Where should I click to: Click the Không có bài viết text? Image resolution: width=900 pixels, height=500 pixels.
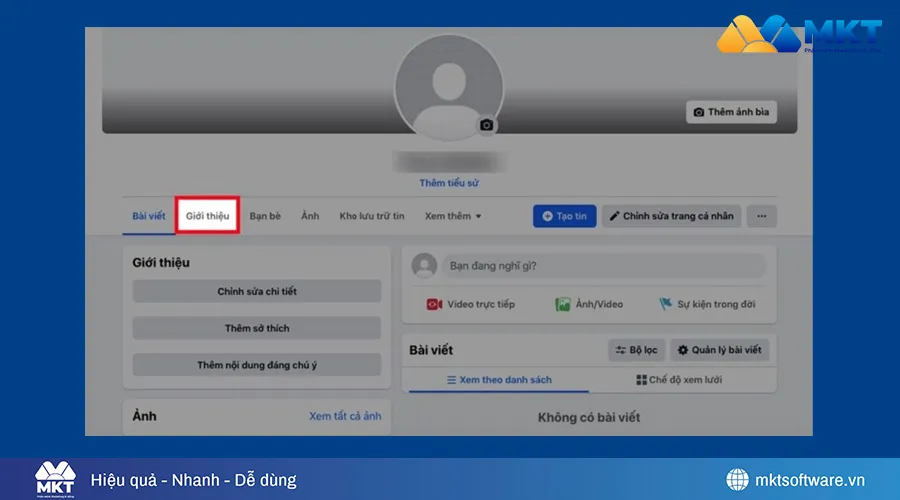(589, 417)
